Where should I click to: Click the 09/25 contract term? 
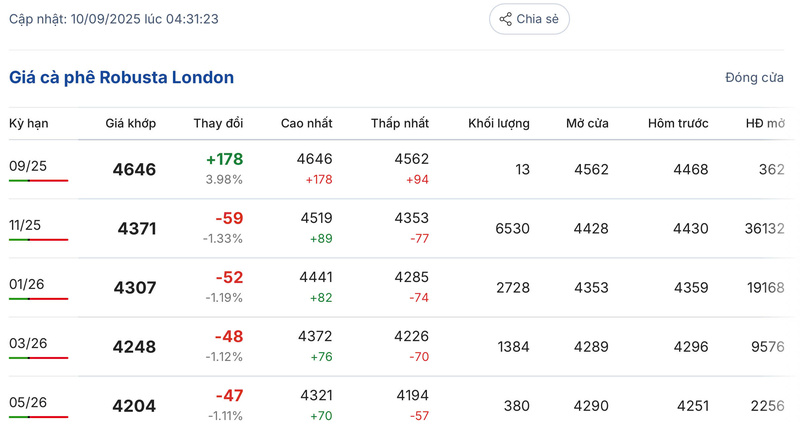28,166
